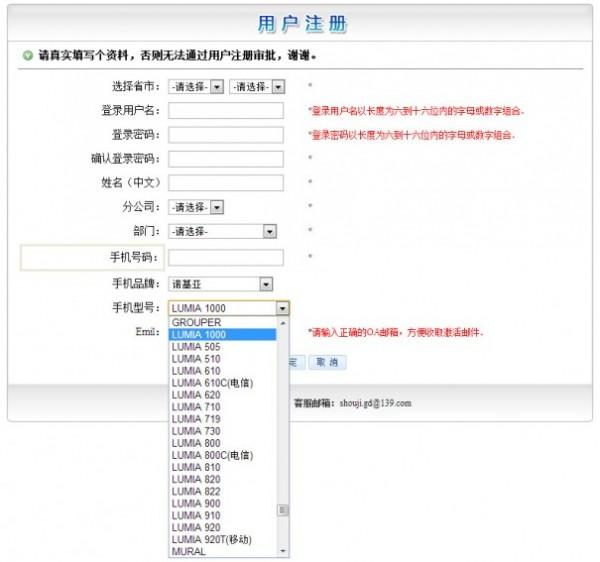Expand the branch company (分公司) dropdown
This screenshot has height=562, width=600.
[196, 207]
